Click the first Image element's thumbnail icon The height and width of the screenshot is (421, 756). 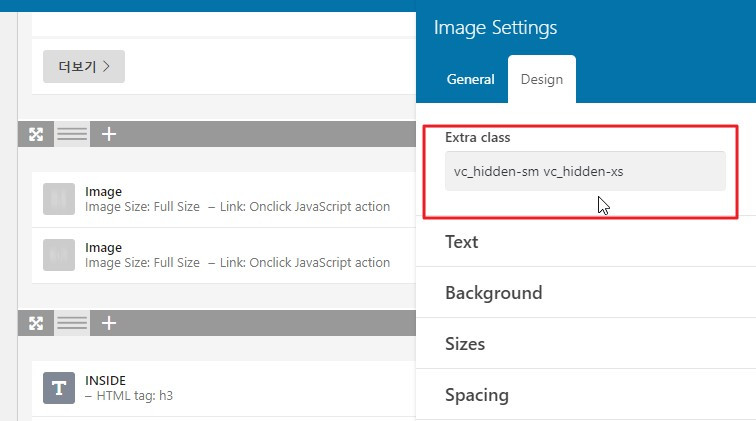[59, 199]
